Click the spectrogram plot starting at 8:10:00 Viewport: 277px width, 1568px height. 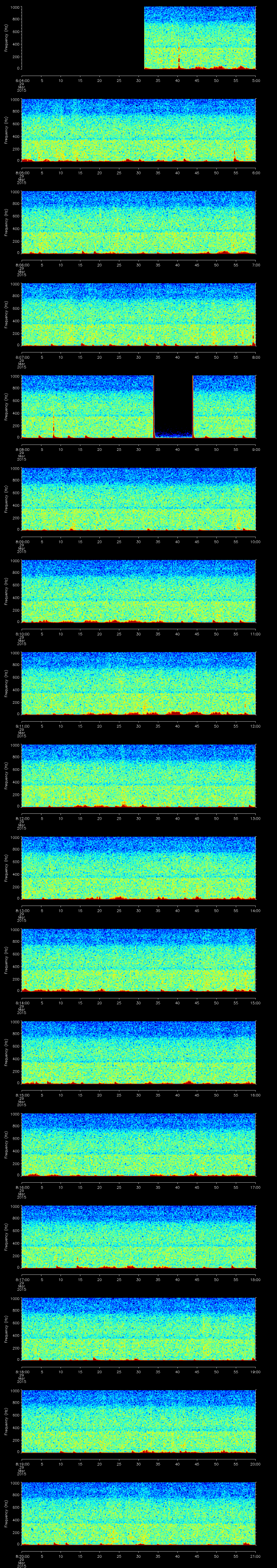[138, 591]
